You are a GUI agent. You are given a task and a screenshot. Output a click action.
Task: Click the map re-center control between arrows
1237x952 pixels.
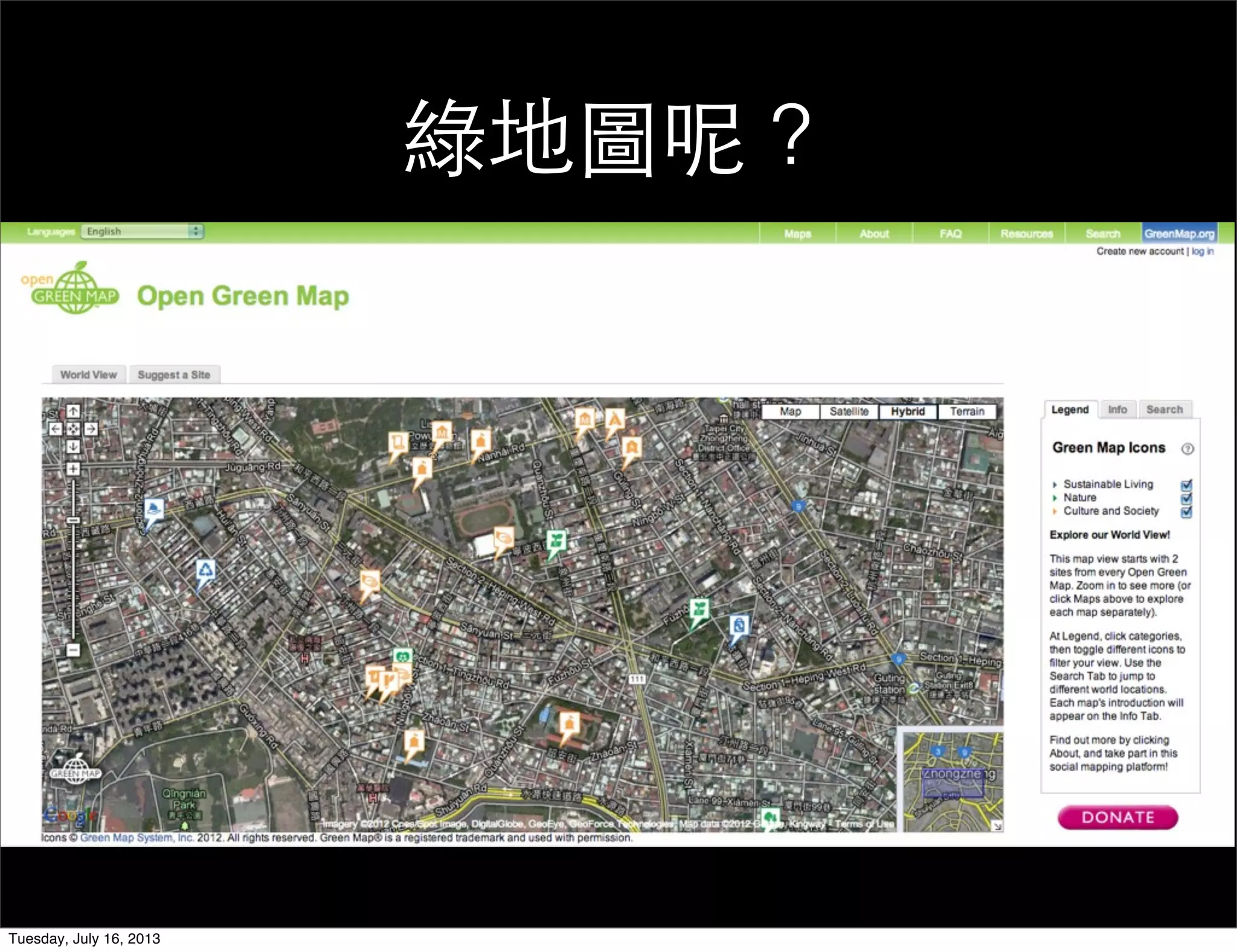coord(73,429)
